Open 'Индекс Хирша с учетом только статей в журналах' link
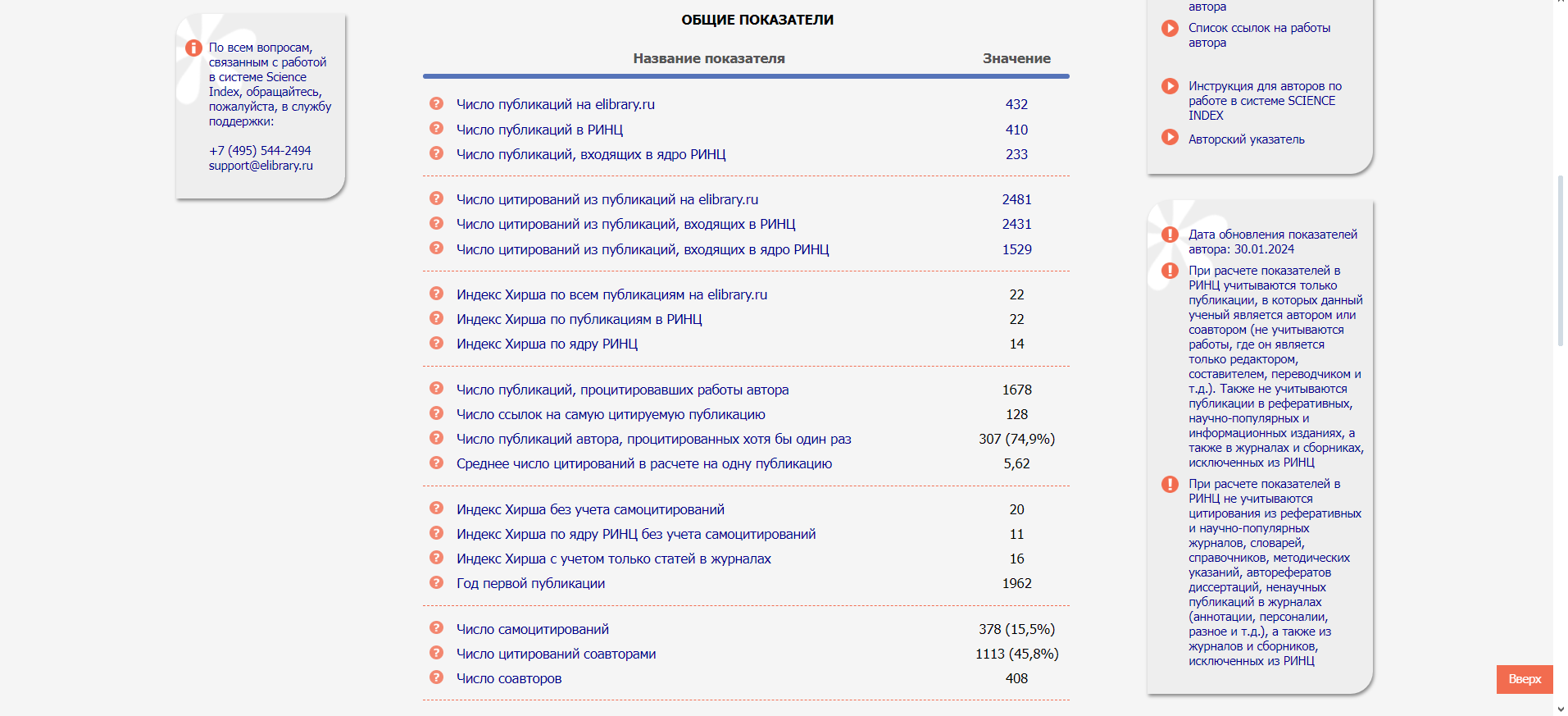1568x716 pixels. pyautogui.click(x=614, y=559)
